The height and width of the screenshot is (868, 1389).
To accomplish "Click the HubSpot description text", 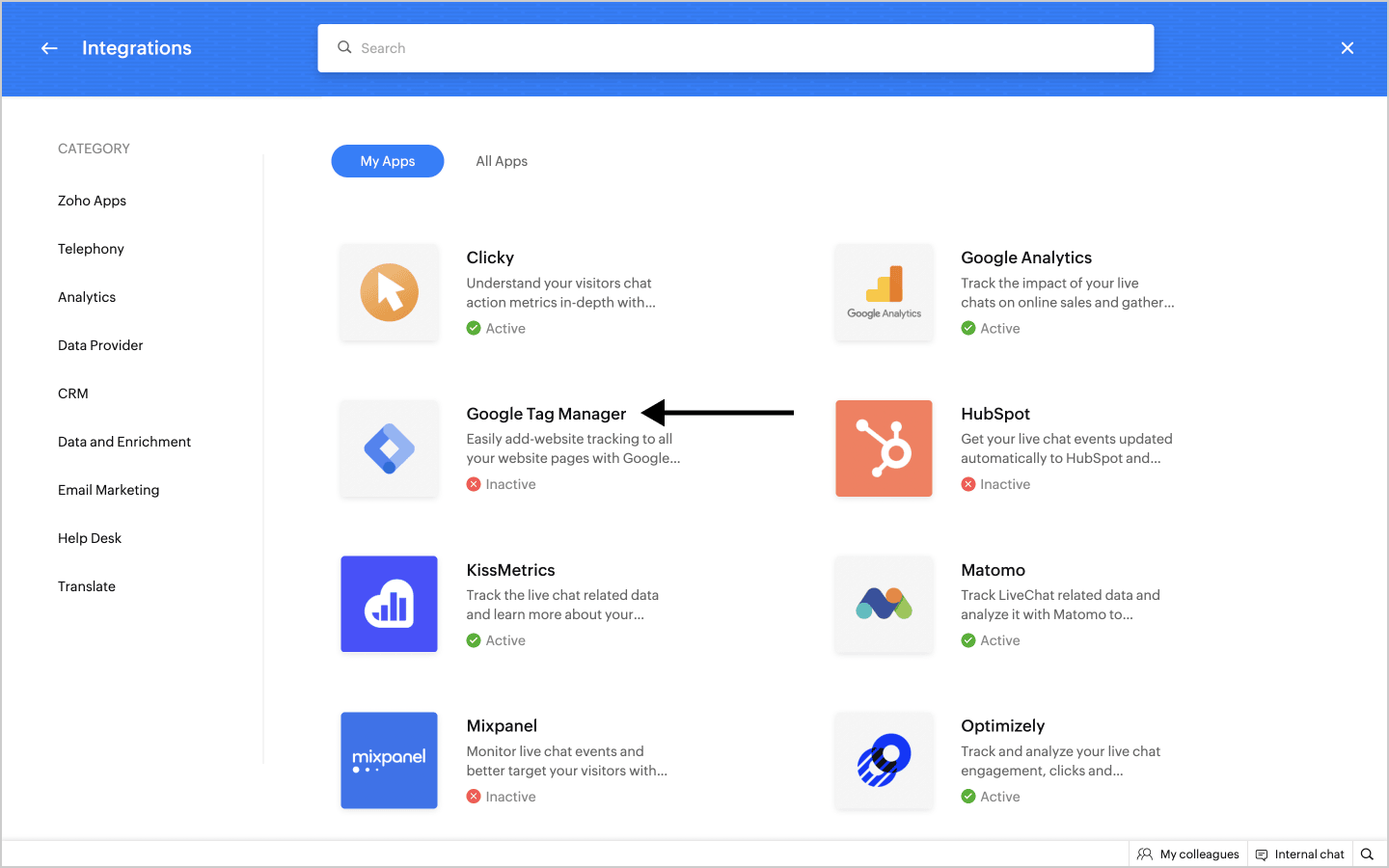I will coord(1067,448).
